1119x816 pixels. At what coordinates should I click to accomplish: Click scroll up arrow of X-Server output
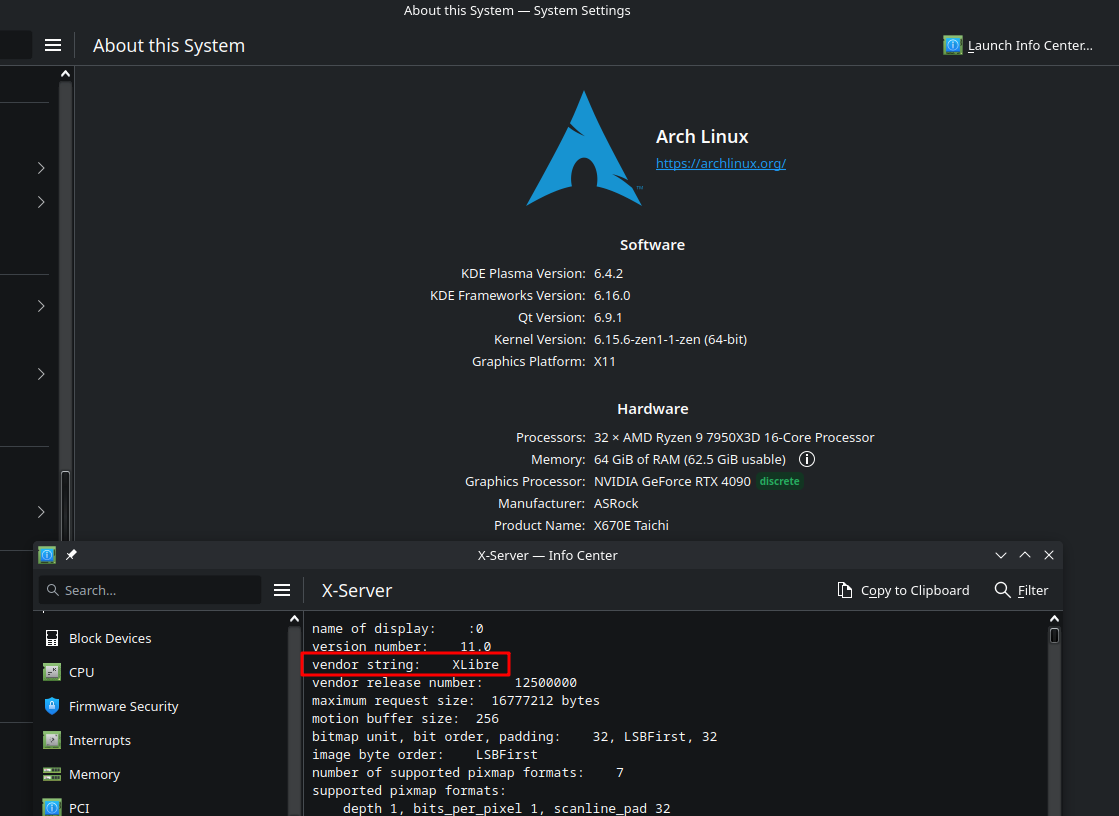coord(1054,619)
